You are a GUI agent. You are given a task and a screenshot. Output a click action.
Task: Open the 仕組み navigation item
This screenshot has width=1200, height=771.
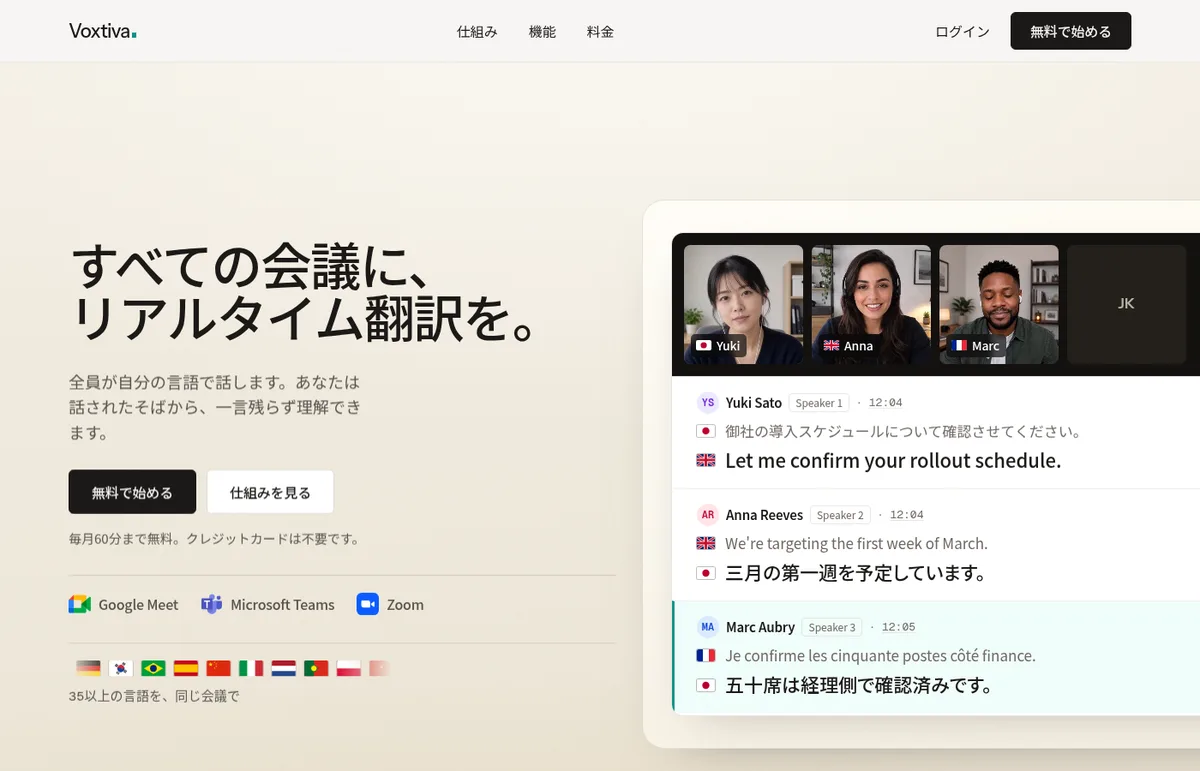[x=477, y=31]
